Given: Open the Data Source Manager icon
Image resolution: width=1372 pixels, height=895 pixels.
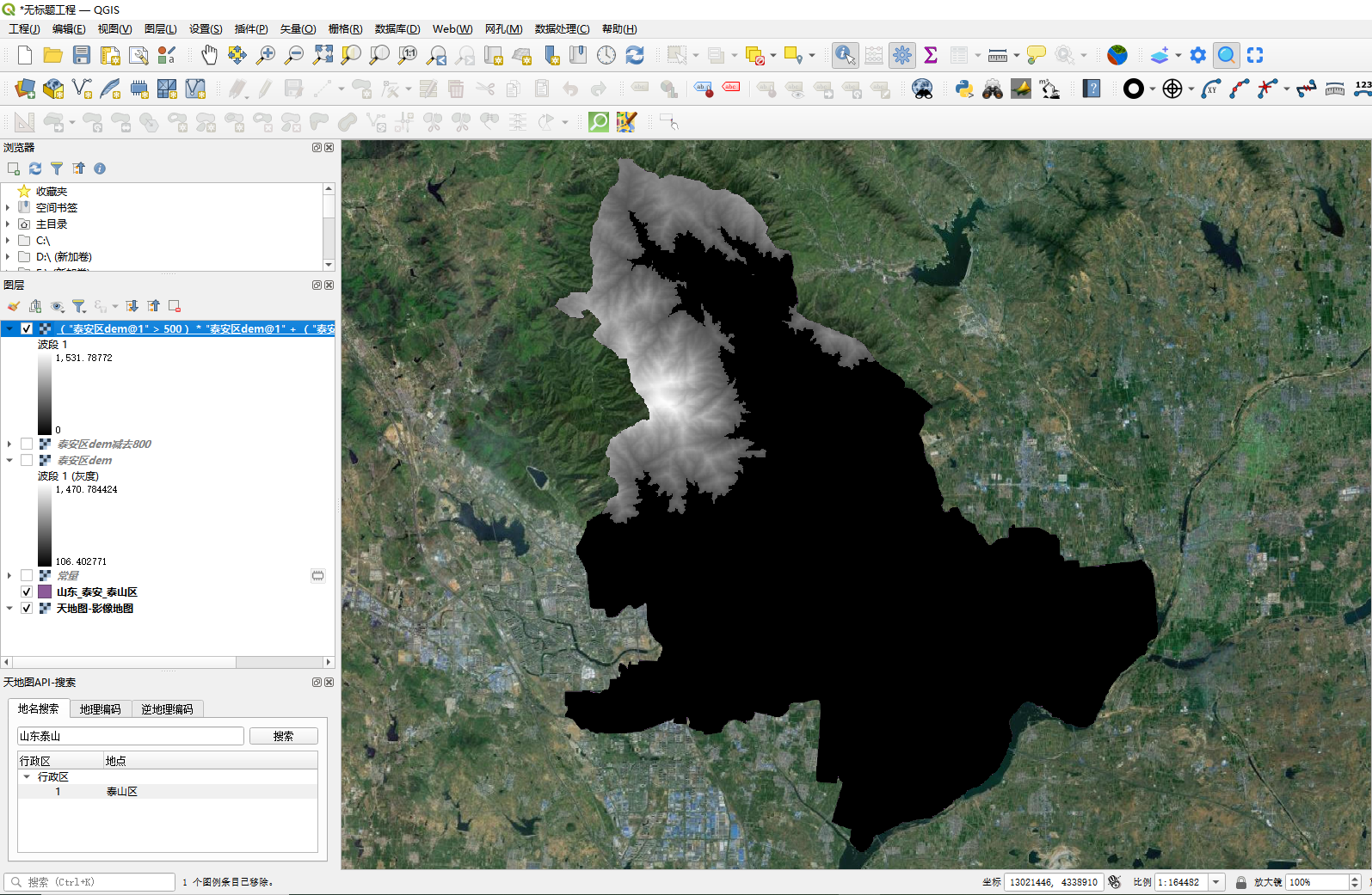Looking at the screenshot, I should pos(25,89).
